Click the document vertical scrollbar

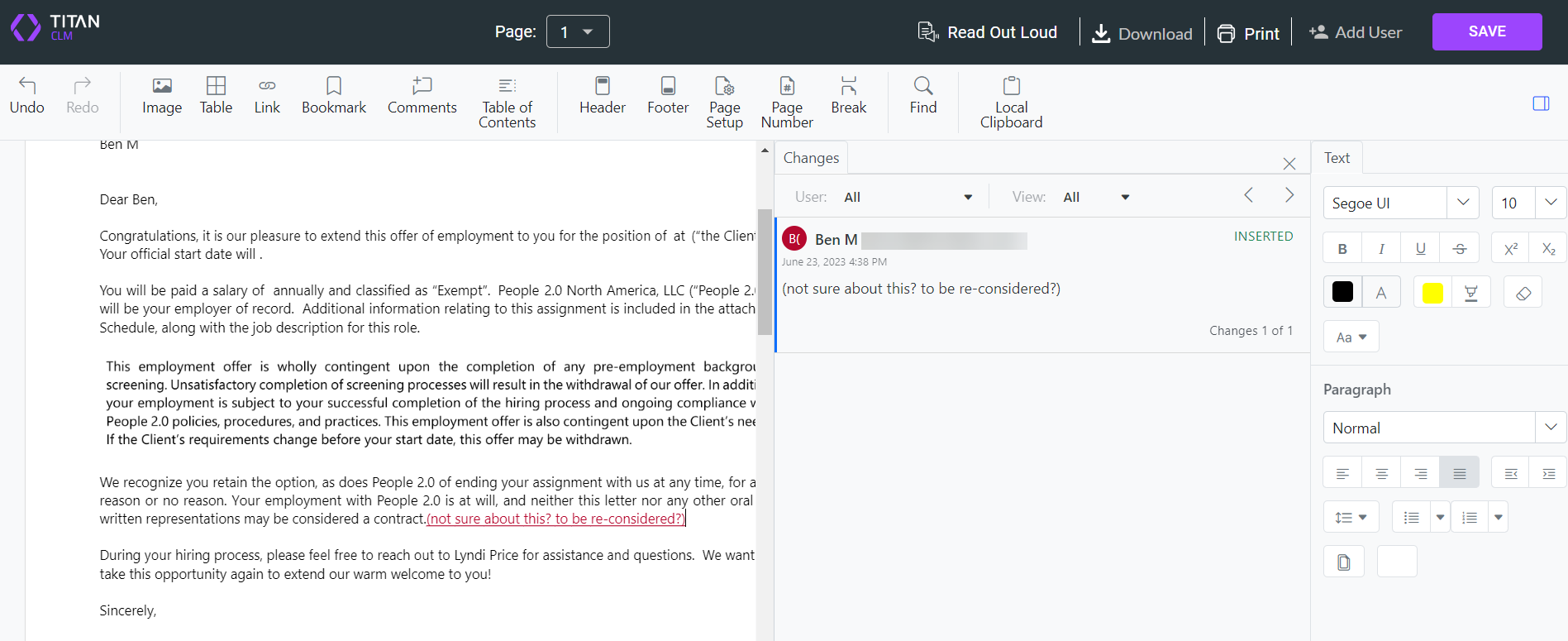pos(765,273)
